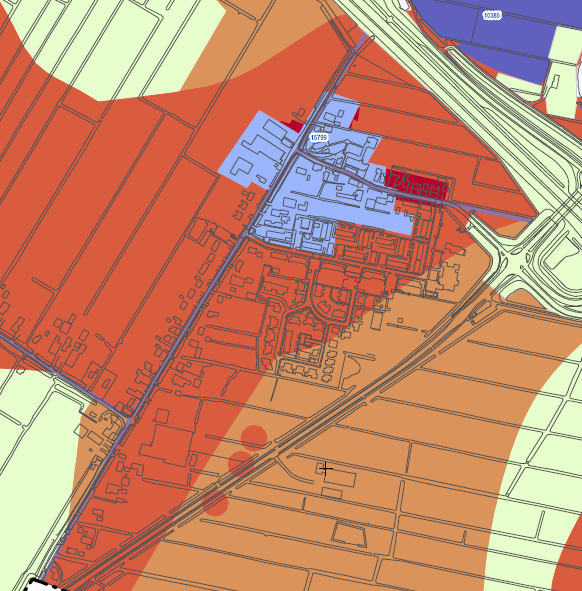Click the top small red circle
582x591 pixels.
click(254, 438)
